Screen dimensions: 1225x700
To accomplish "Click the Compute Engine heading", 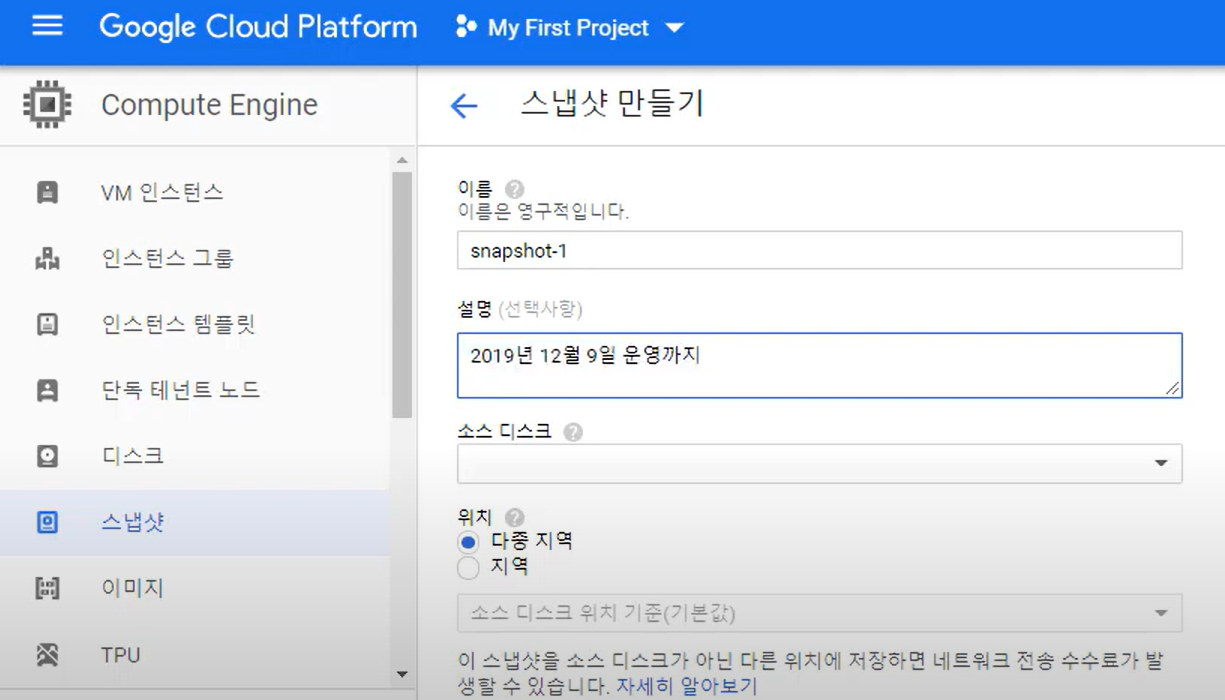I will (x=209, y=105).
